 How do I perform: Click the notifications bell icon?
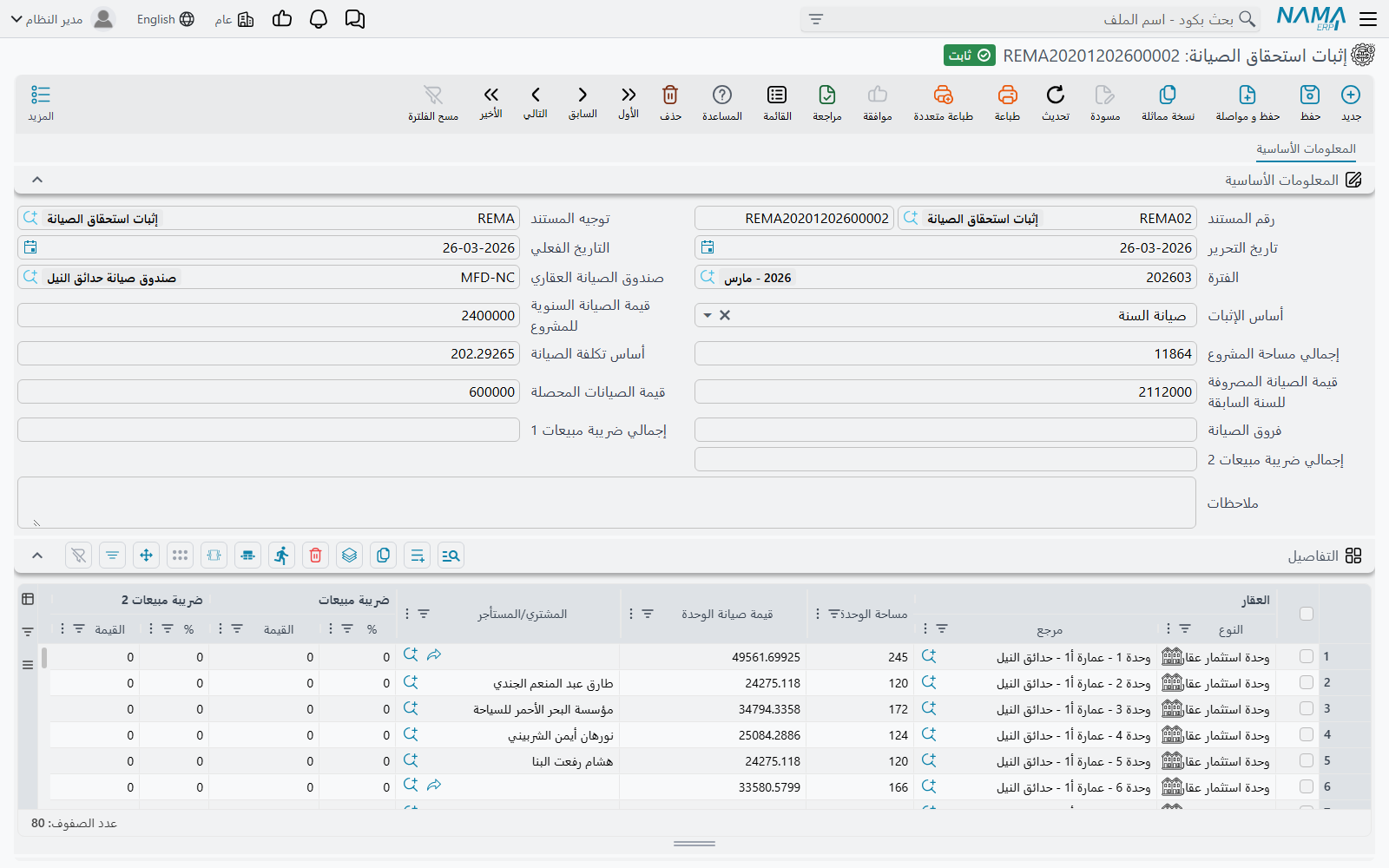(319, 19)
